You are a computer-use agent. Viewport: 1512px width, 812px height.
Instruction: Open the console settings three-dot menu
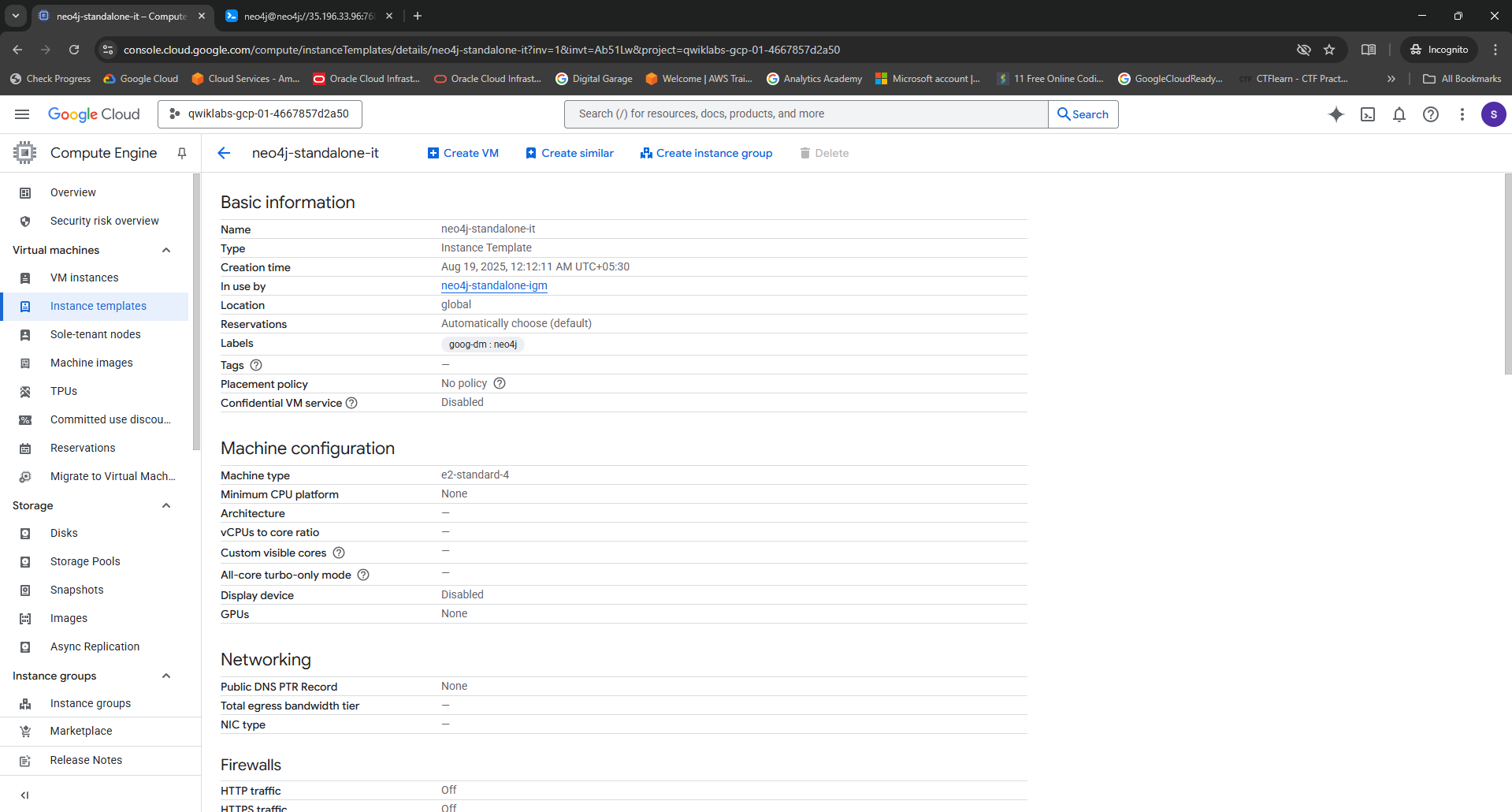tap(1462, 114)
